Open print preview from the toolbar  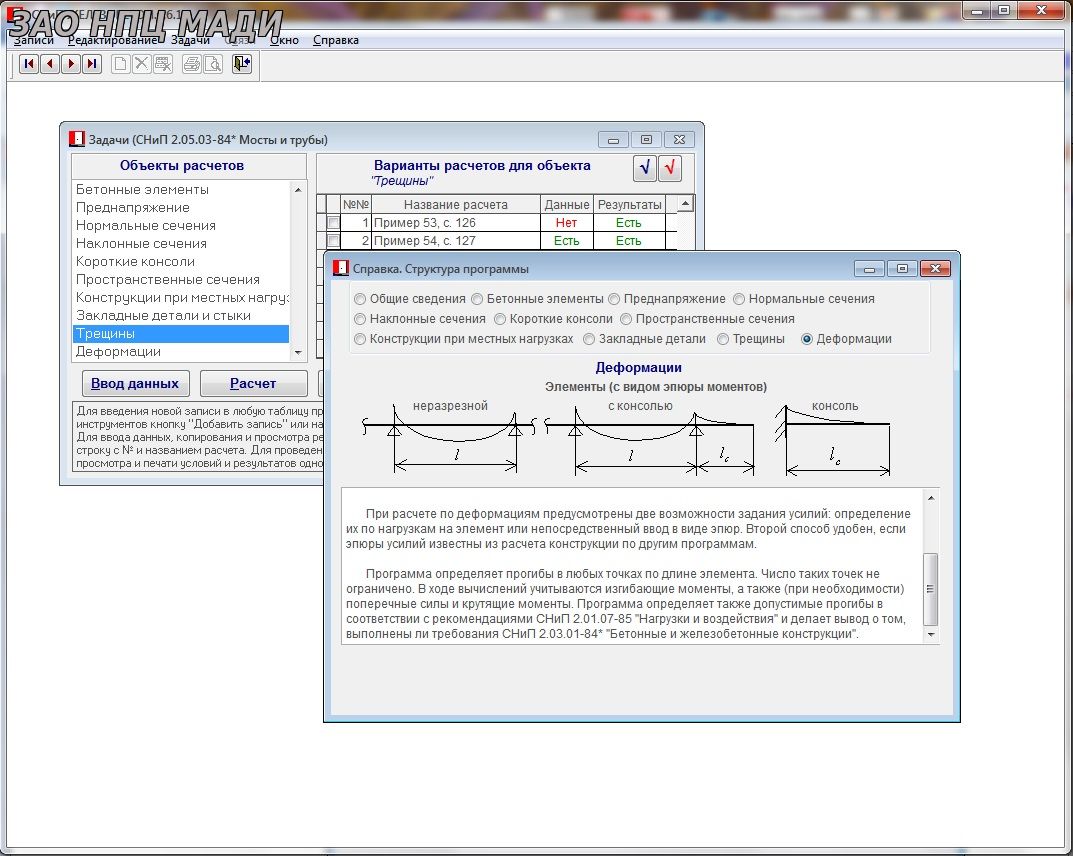click(213, 64)
